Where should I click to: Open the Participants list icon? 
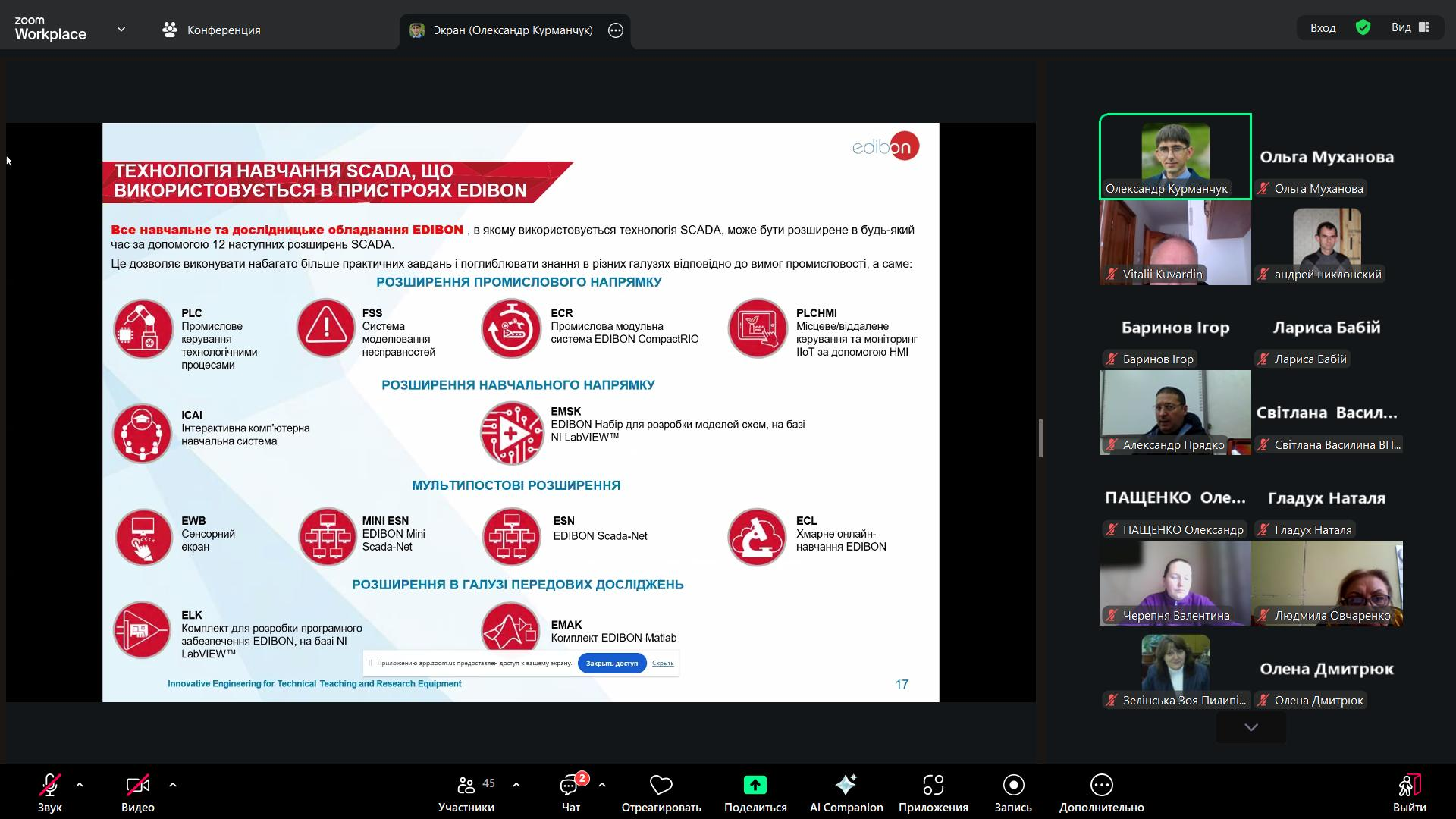(x=466, y=785)
